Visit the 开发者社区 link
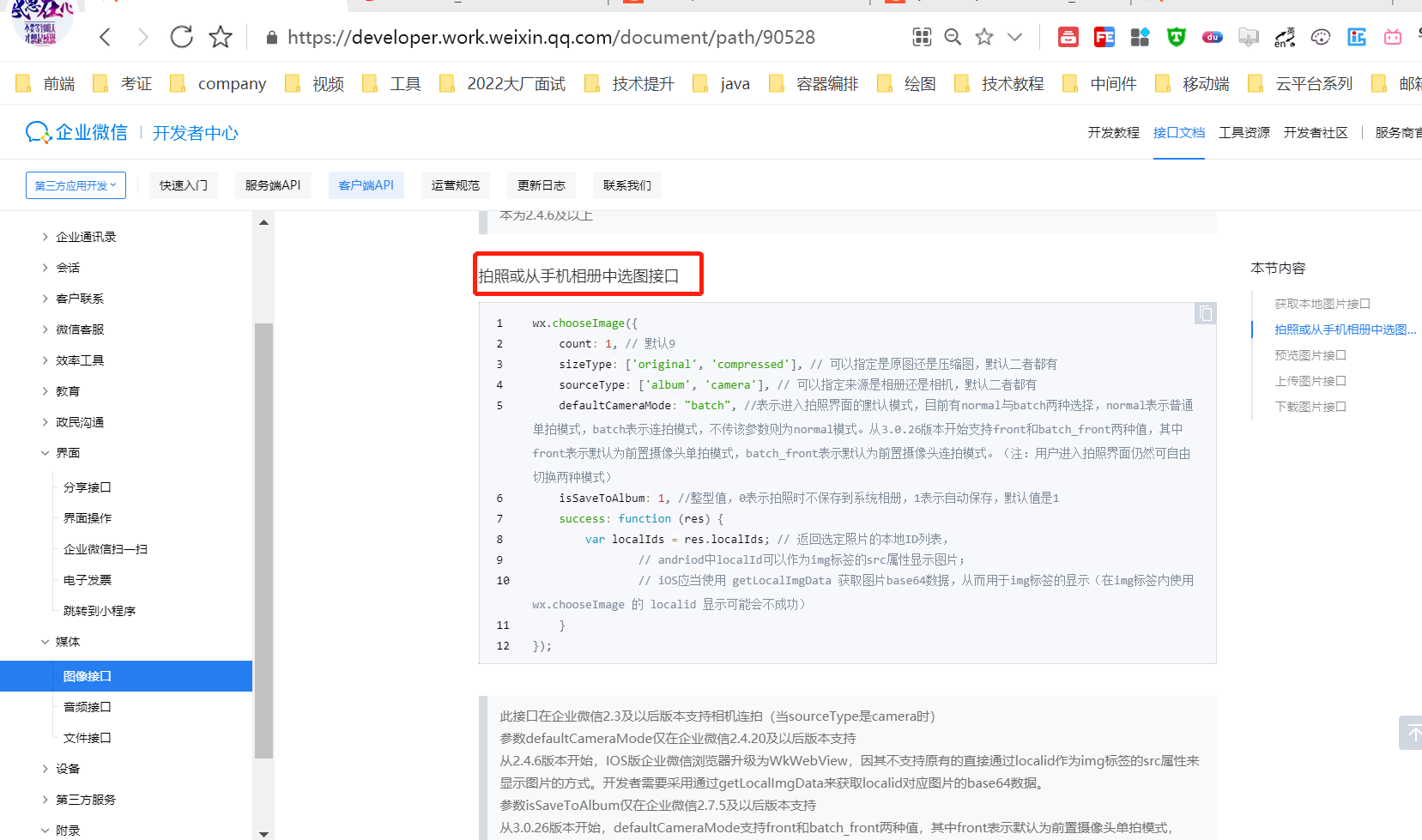Screen dimensions: 1422x840 pyautogui.click(x=1316, y=132)
